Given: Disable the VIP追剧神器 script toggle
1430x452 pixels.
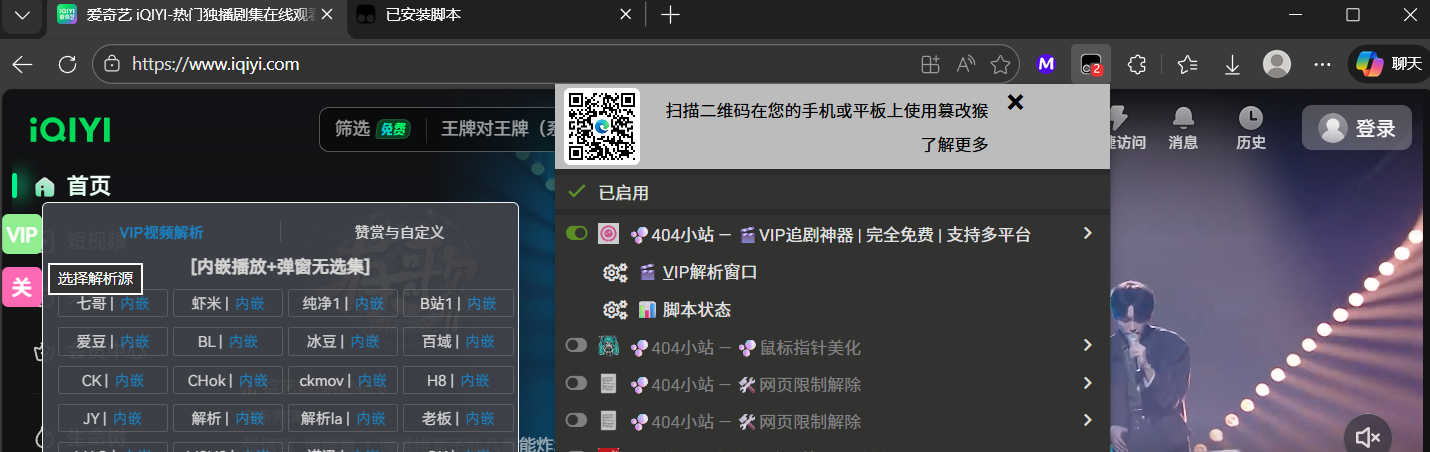Looking at the screenshot, I should 576,234.
